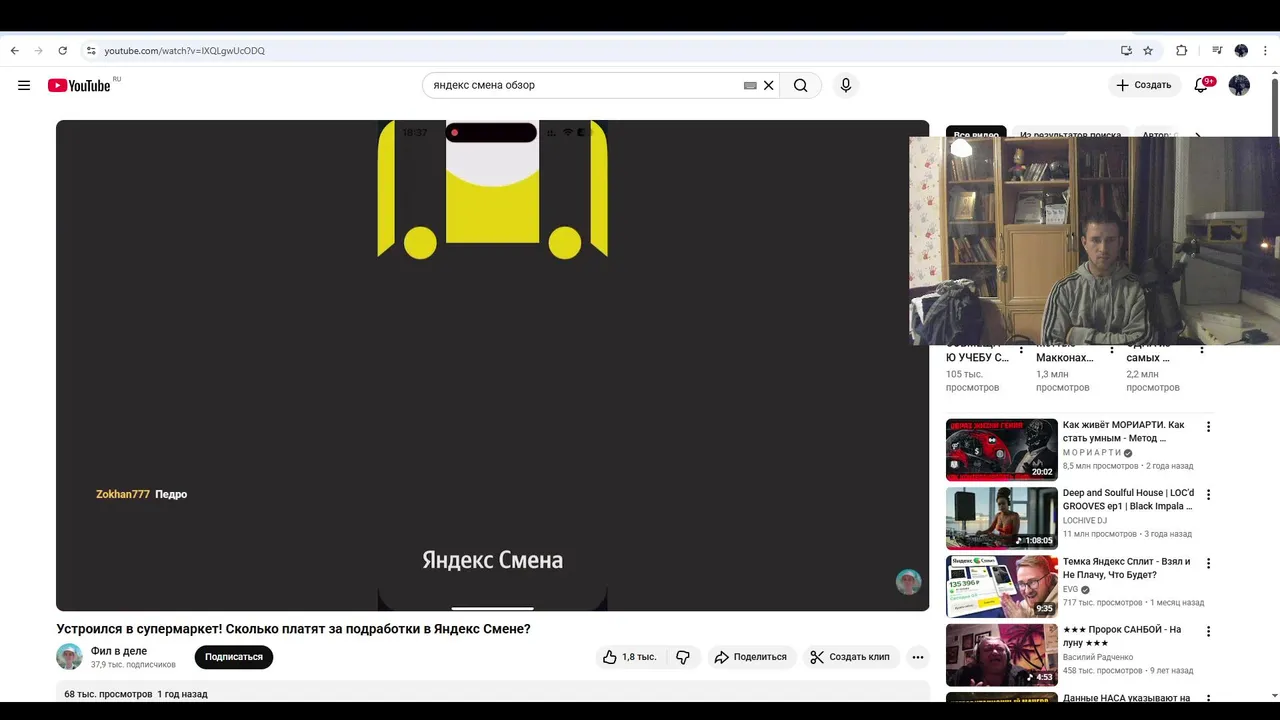Image resolution: width=1280 pixels, height=720 pixels.
Task: Open the МОРИАРТИ channel name
Action: pos(1092,453)
